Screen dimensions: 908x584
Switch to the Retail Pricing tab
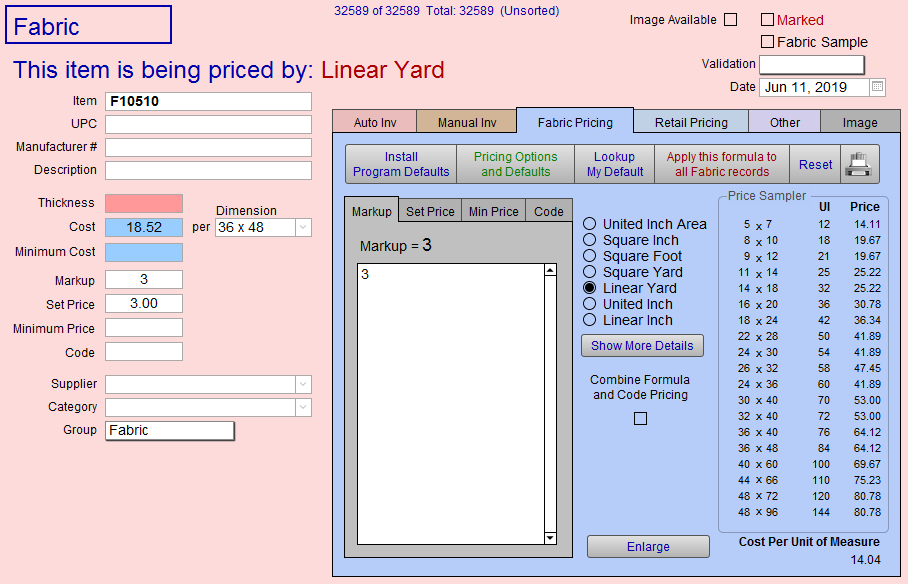click(691, 122)
